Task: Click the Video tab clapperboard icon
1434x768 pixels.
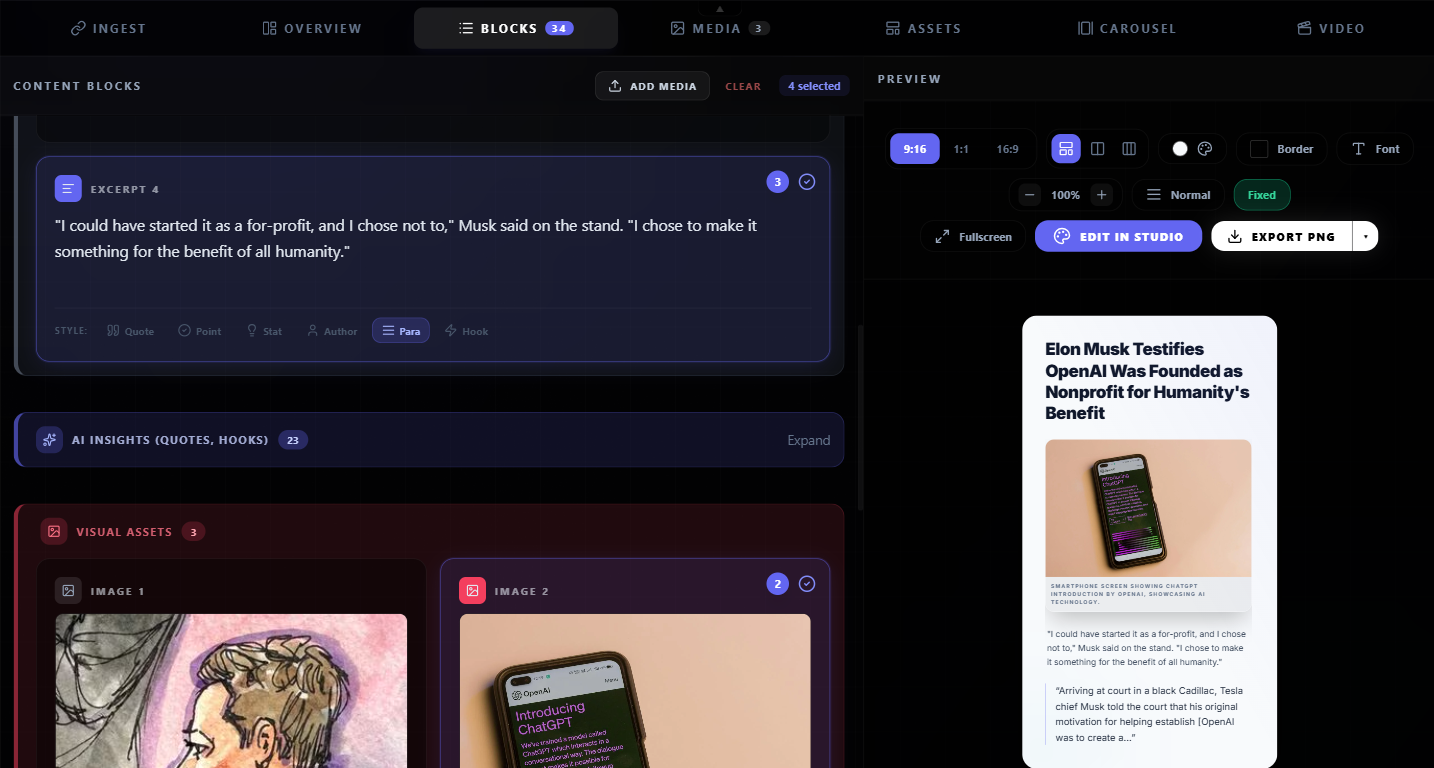Action: point(1304,28)
